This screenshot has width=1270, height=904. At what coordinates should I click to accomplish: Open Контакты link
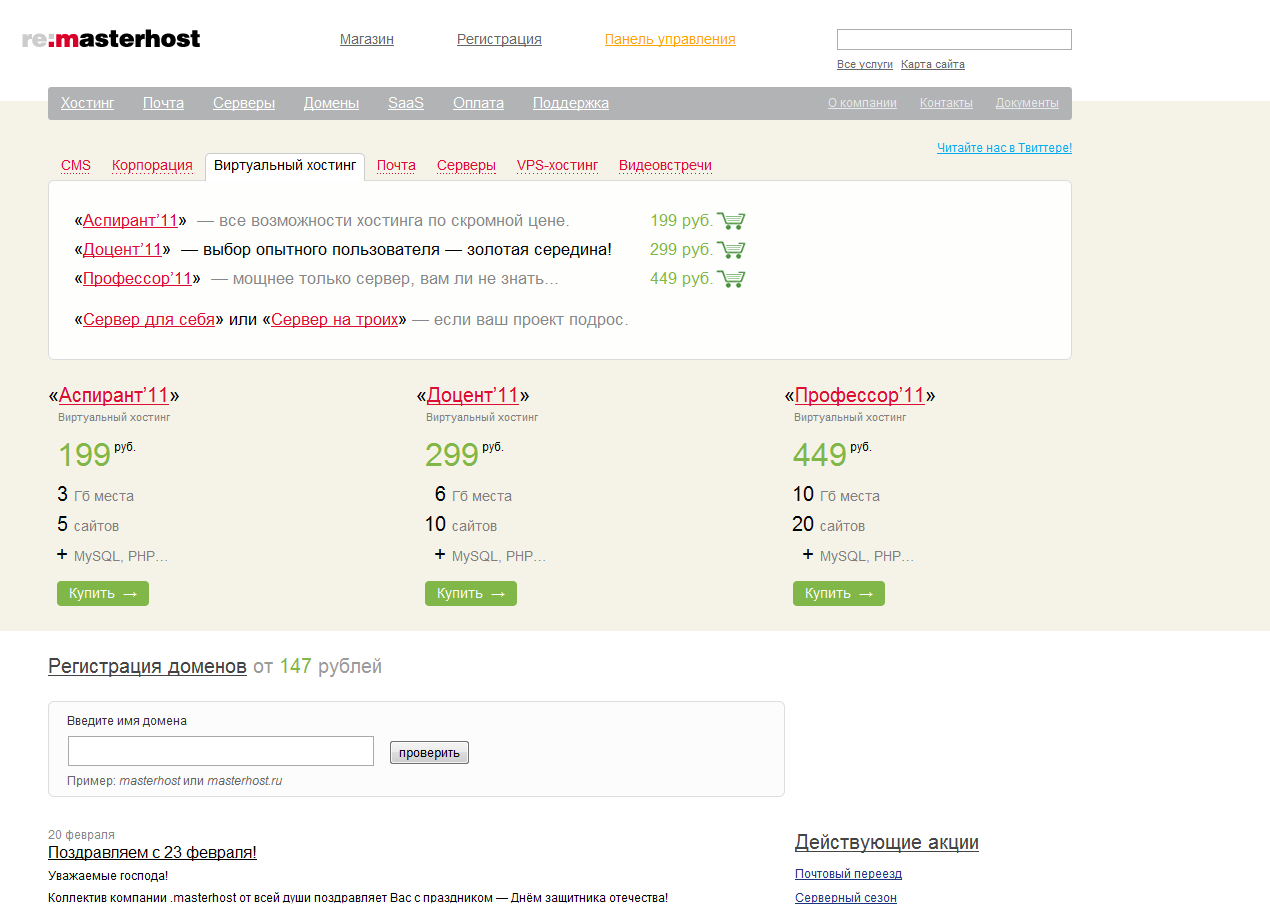(946, 103)
